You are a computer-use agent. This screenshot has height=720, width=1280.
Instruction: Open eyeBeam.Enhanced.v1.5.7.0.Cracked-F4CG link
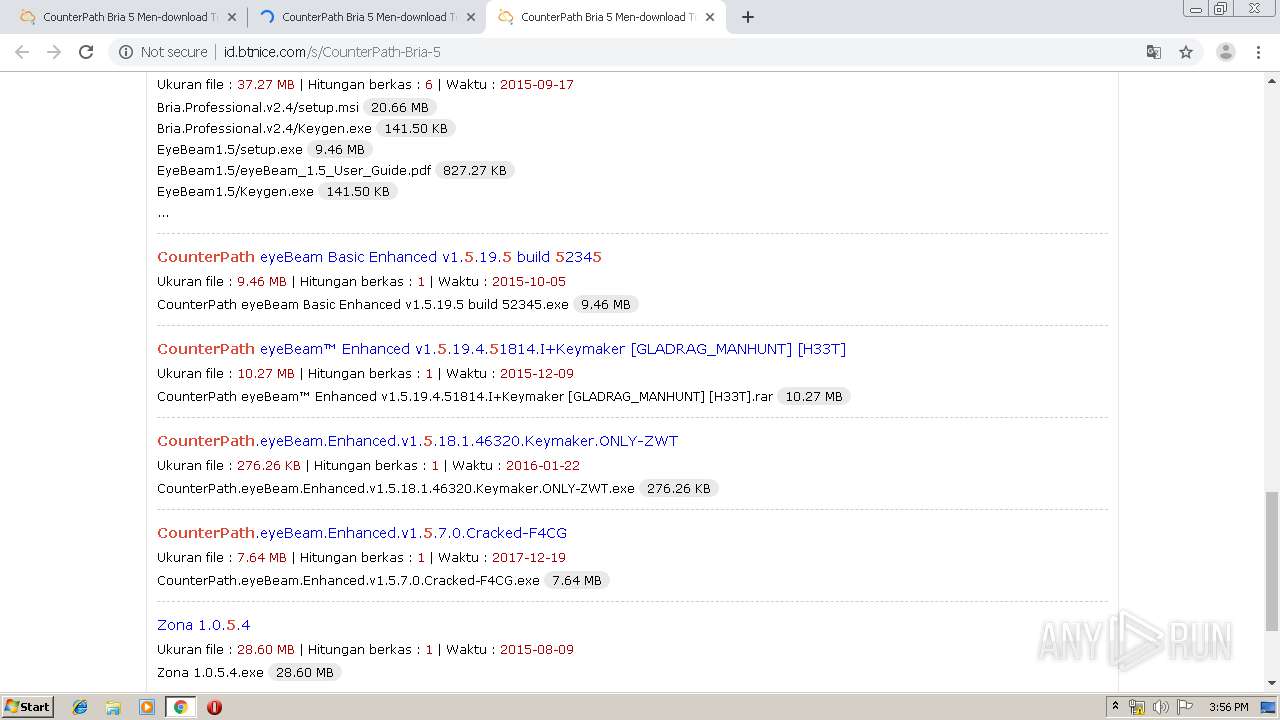click(362, 533)
